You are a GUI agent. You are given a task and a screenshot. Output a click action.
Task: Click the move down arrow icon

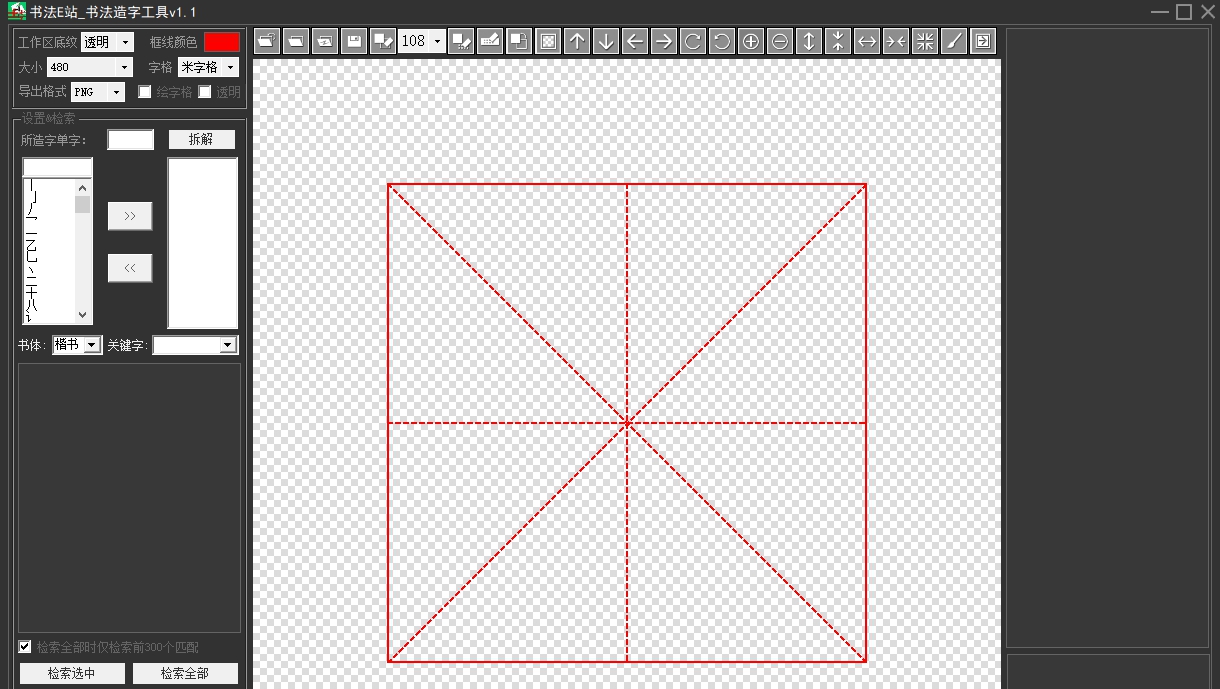click(x=606, y=41)
